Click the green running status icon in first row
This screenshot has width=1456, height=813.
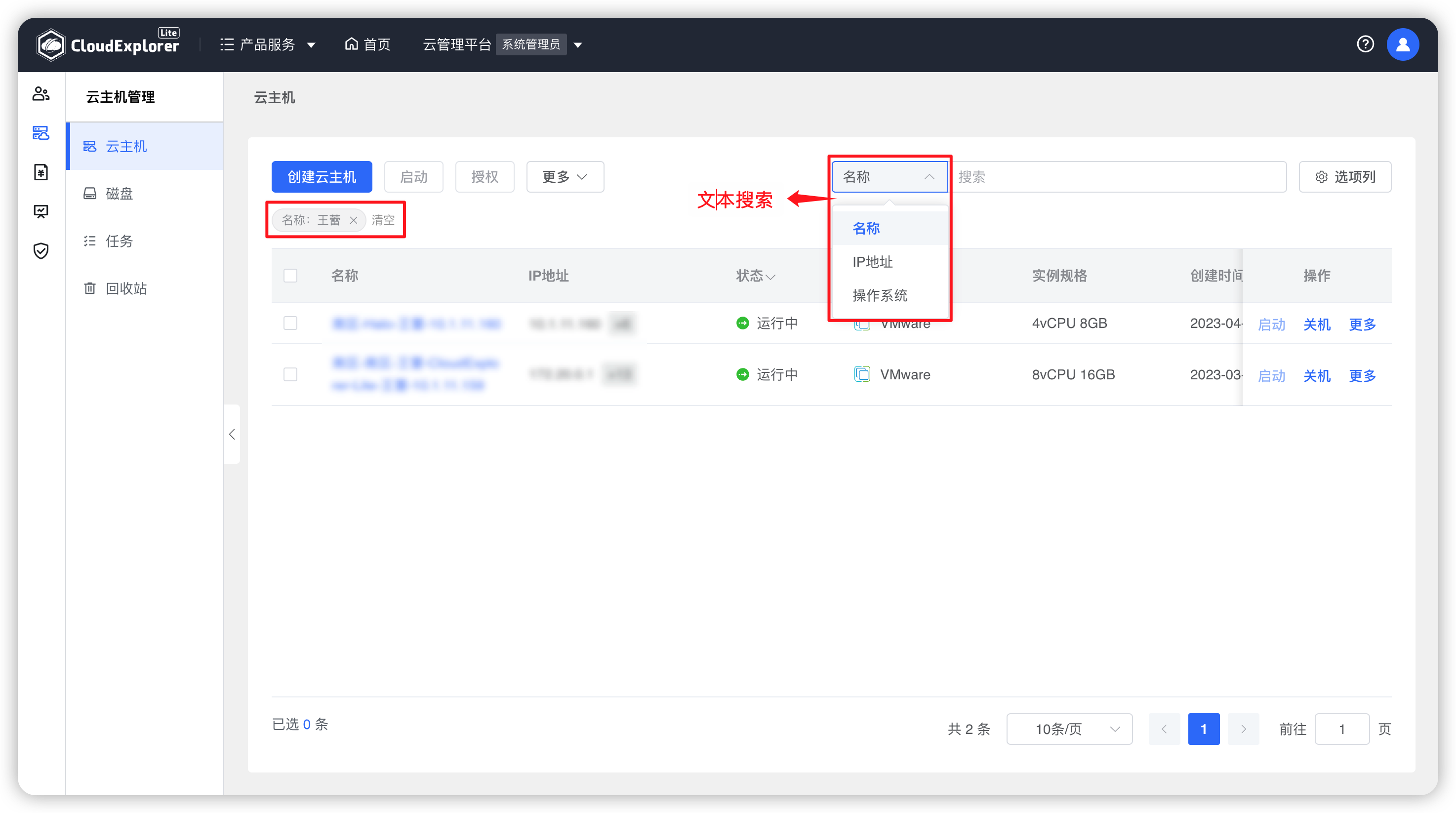coord(743,323)
